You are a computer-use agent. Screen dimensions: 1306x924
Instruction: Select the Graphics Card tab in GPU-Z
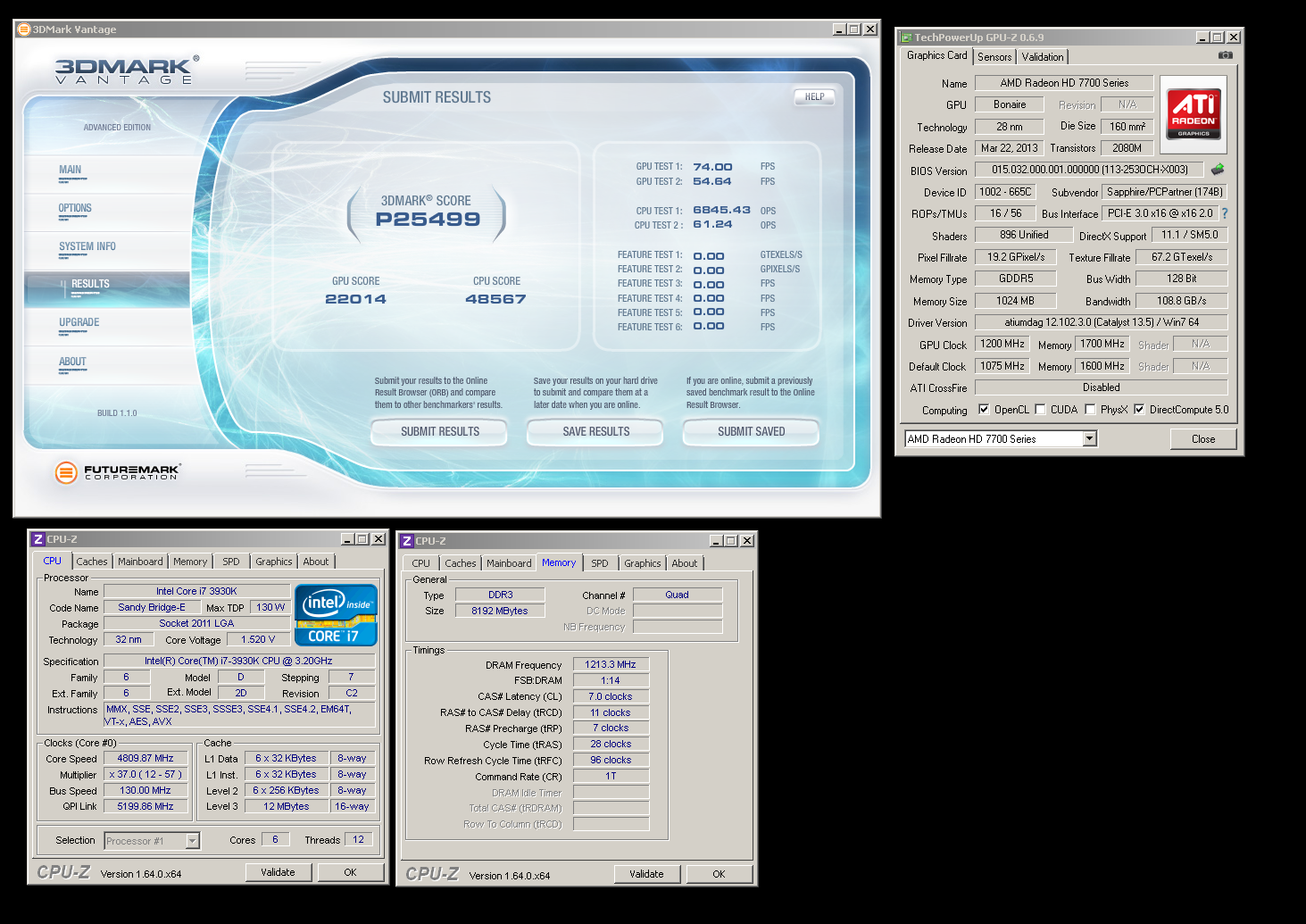point(936,55)
